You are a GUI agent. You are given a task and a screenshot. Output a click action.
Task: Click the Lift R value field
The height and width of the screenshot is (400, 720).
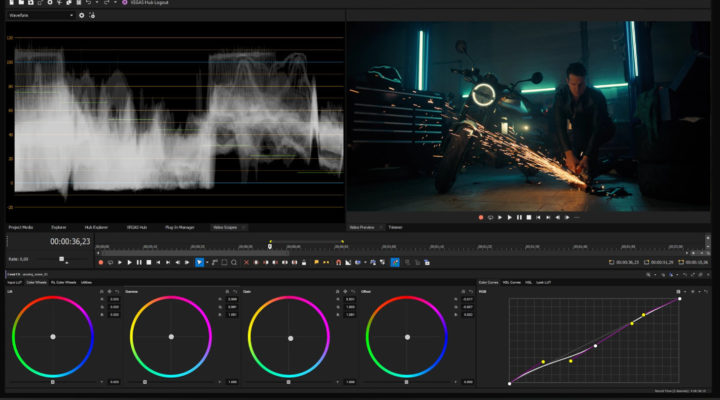point(114,299)
